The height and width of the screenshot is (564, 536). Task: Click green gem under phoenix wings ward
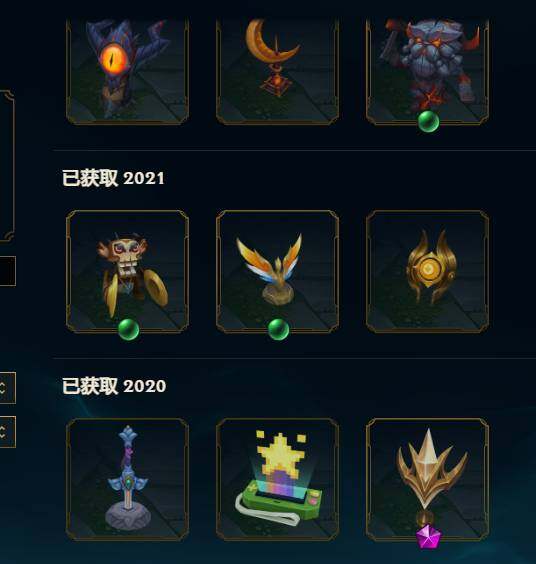click(278, 329)
